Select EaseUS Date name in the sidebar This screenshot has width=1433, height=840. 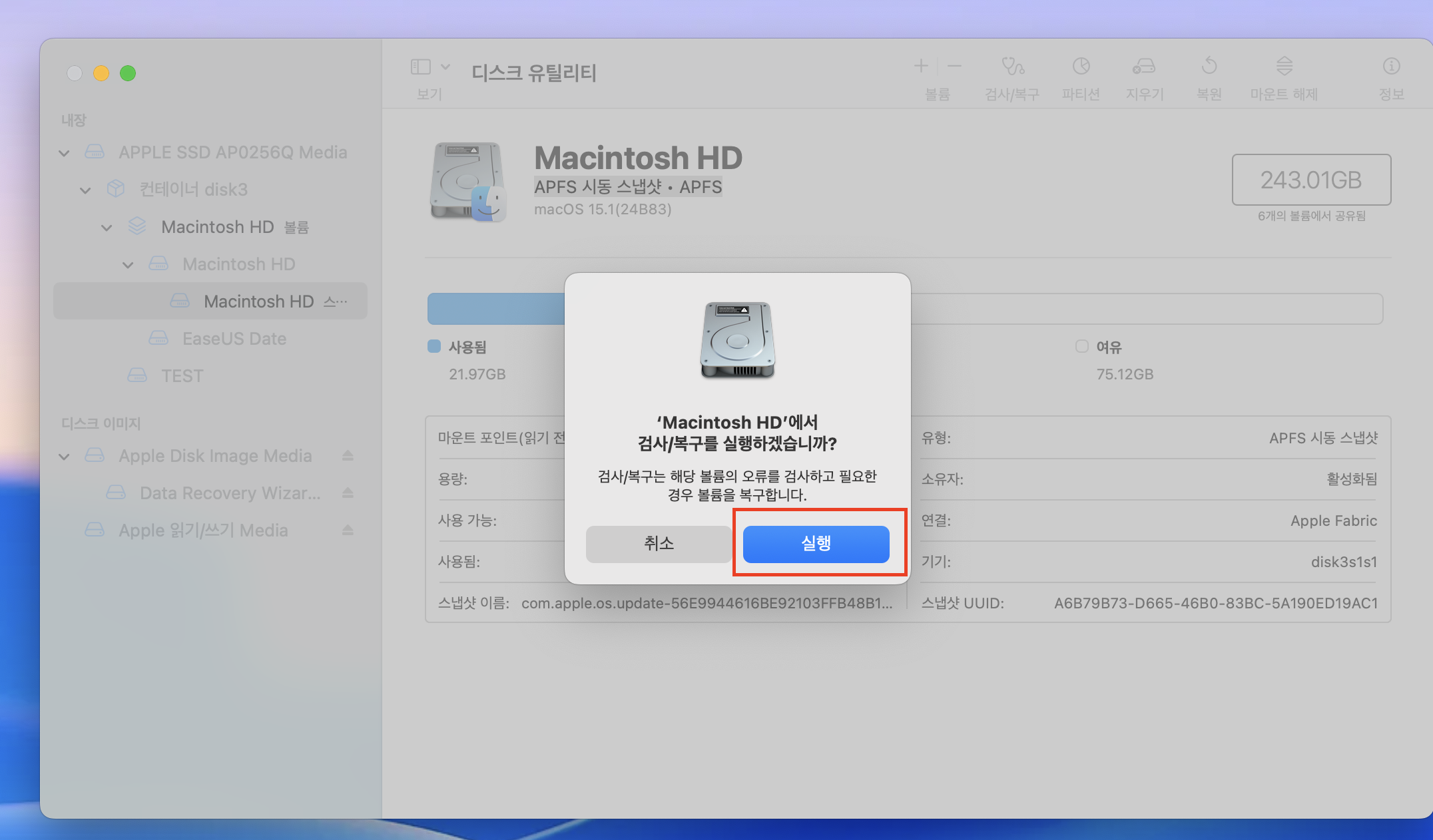click(x=234, y=339)
